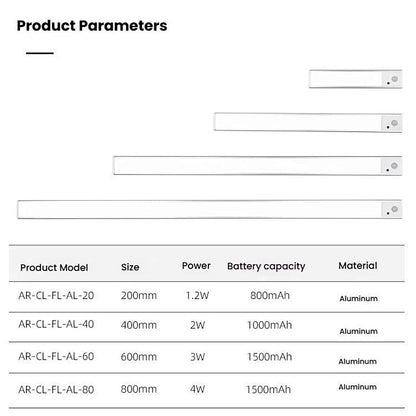Click the Product Parameters heading
This screenshot has height=416, width=416.
pos(92,26)
